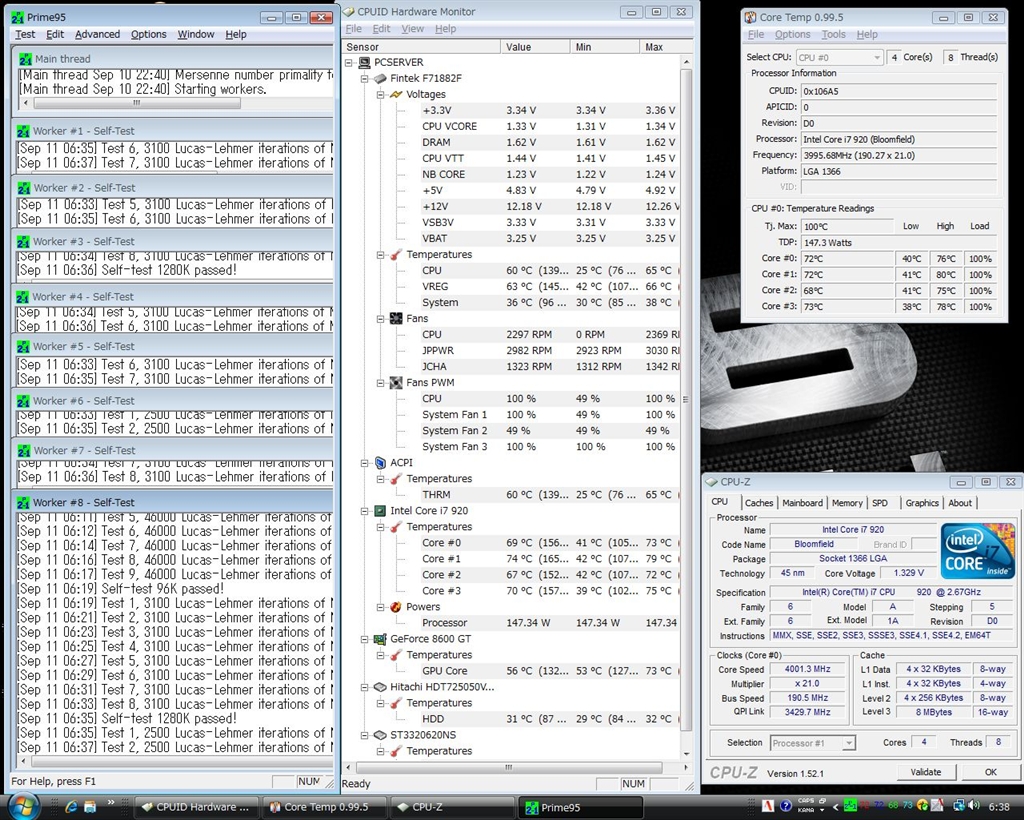Open the Advanced menu in Prime95
Image resolution: width=1024 pixels, height=820 pixels.
(97, 35)
